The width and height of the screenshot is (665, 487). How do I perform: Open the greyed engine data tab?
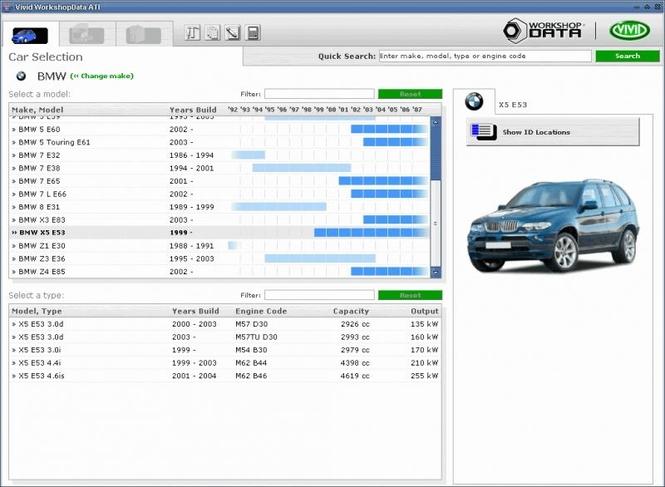[x=87, y=34]
